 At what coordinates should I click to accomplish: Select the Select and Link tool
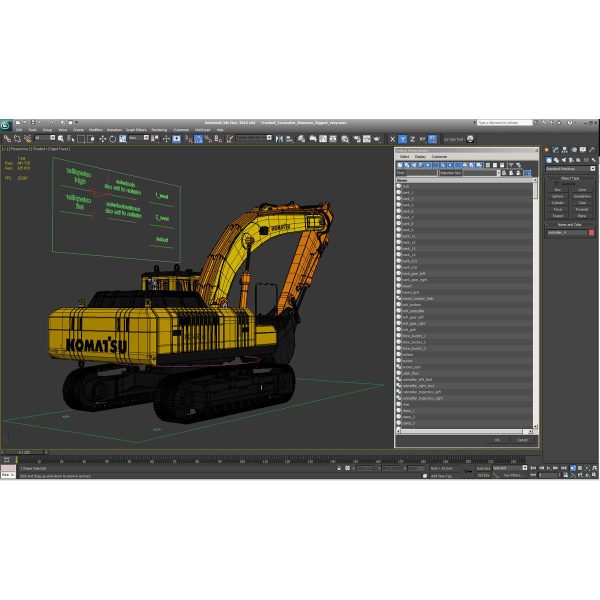7,139
